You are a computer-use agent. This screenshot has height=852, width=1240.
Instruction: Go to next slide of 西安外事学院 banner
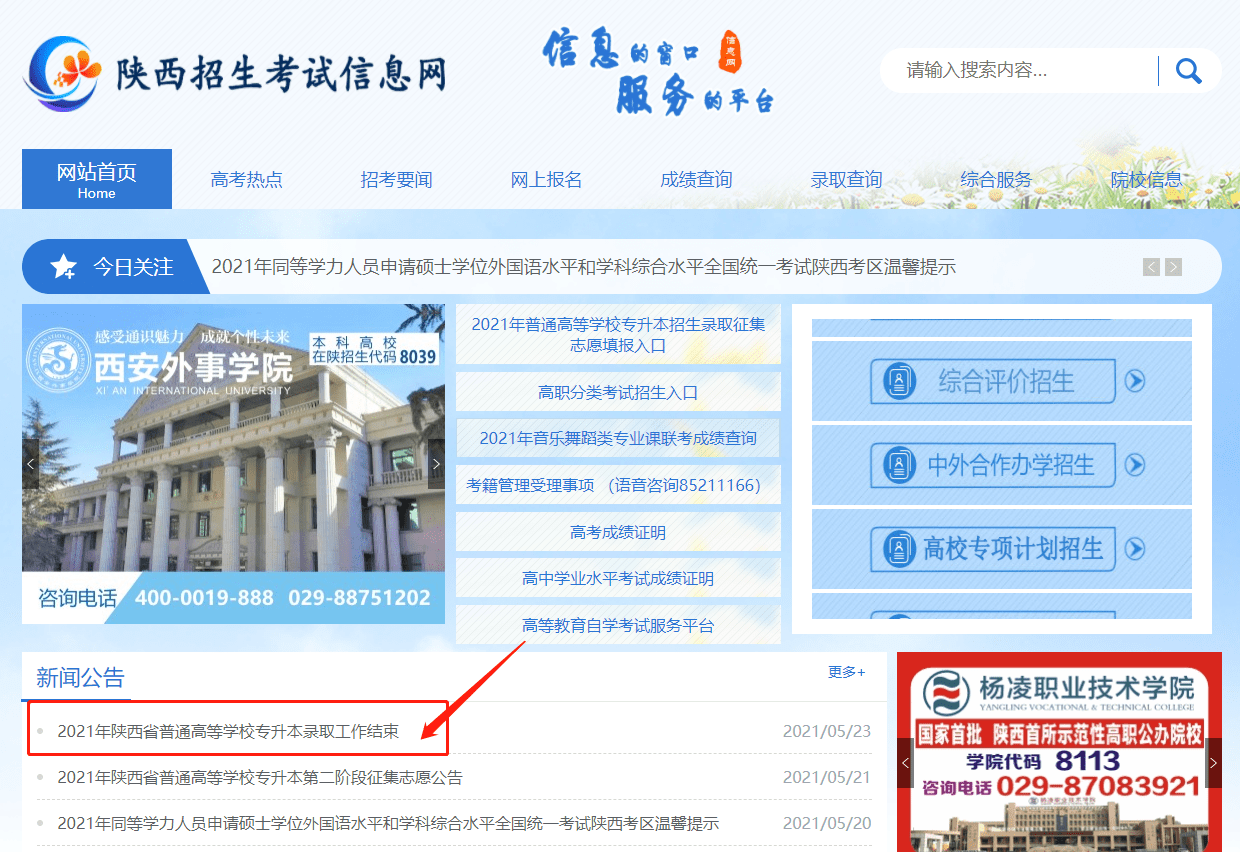(436, 464)
